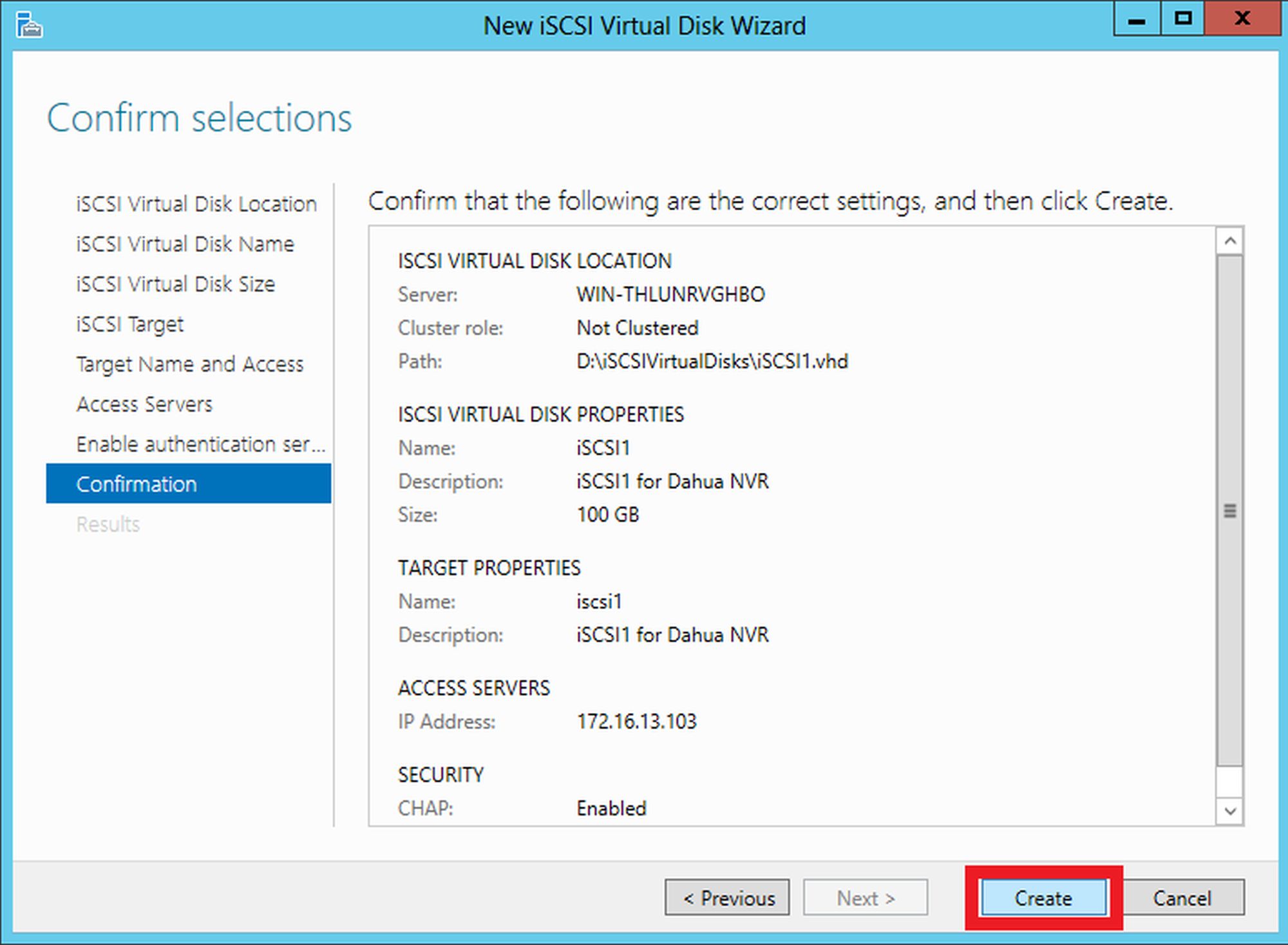This screenshot has width=1288, height=945.
Task: Open Target Name and Access step
Action: coord(189,364)
